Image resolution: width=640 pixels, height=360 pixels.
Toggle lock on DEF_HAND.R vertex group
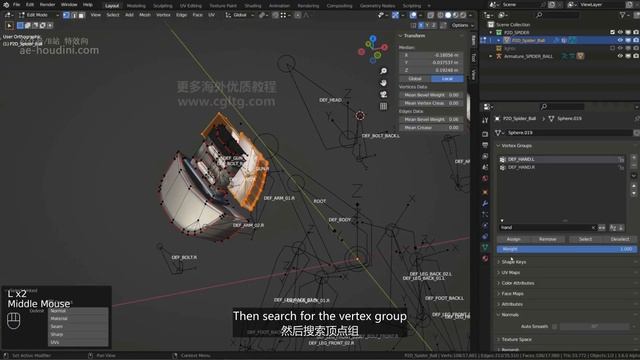[x=621, y=167]
